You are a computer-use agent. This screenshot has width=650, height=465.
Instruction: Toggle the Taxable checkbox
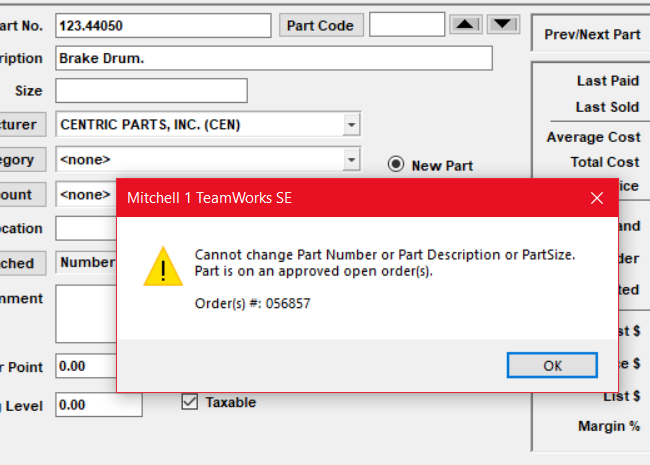pyautogui.click(x=189, y=402)
